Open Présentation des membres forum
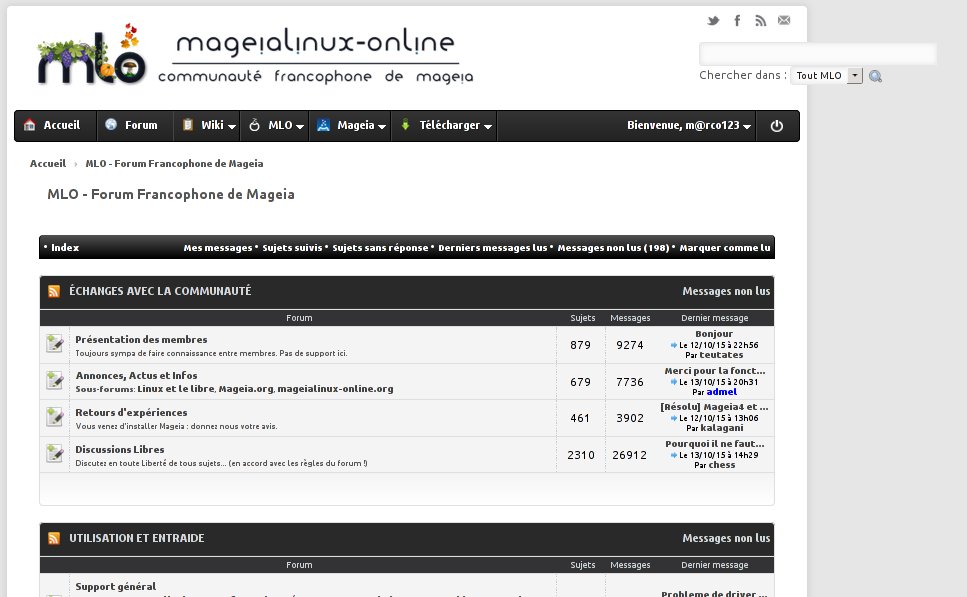967x597 pixels. (141, 340)
